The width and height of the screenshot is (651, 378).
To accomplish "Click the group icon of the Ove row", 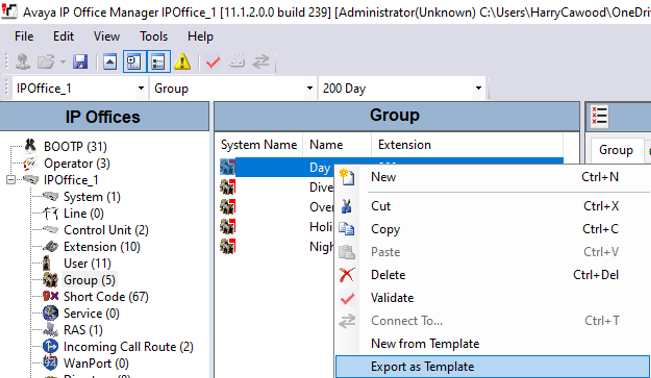I will tap(228, 207).
